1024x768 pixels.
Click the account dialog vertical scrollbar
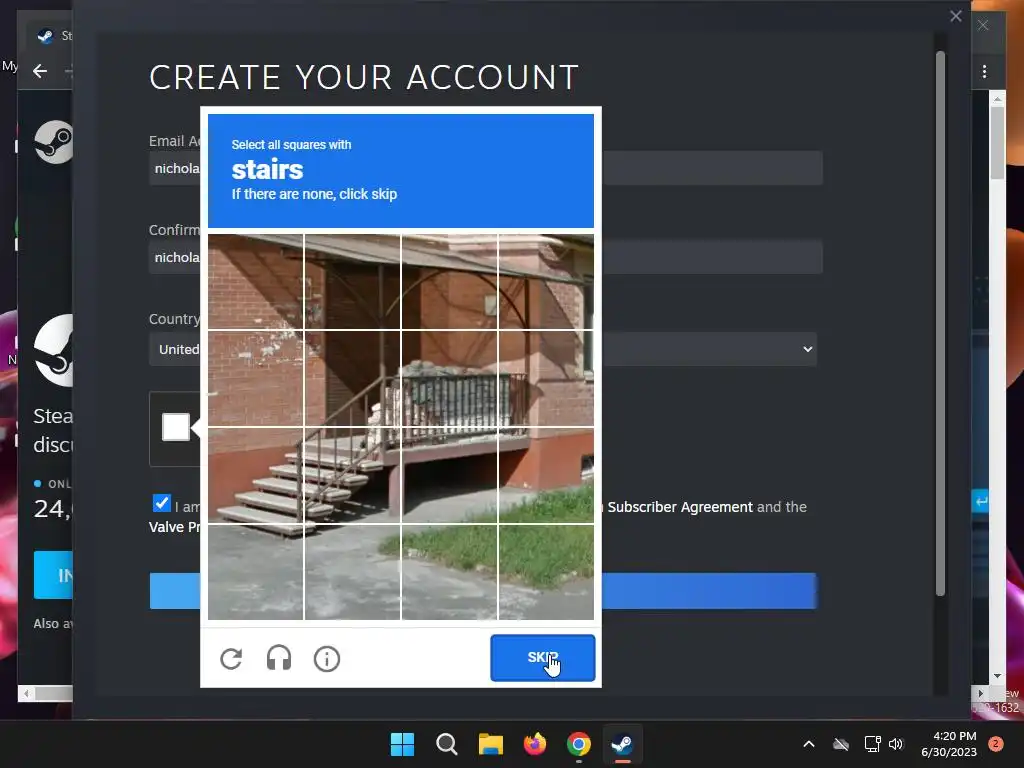[x=940, y=323]
